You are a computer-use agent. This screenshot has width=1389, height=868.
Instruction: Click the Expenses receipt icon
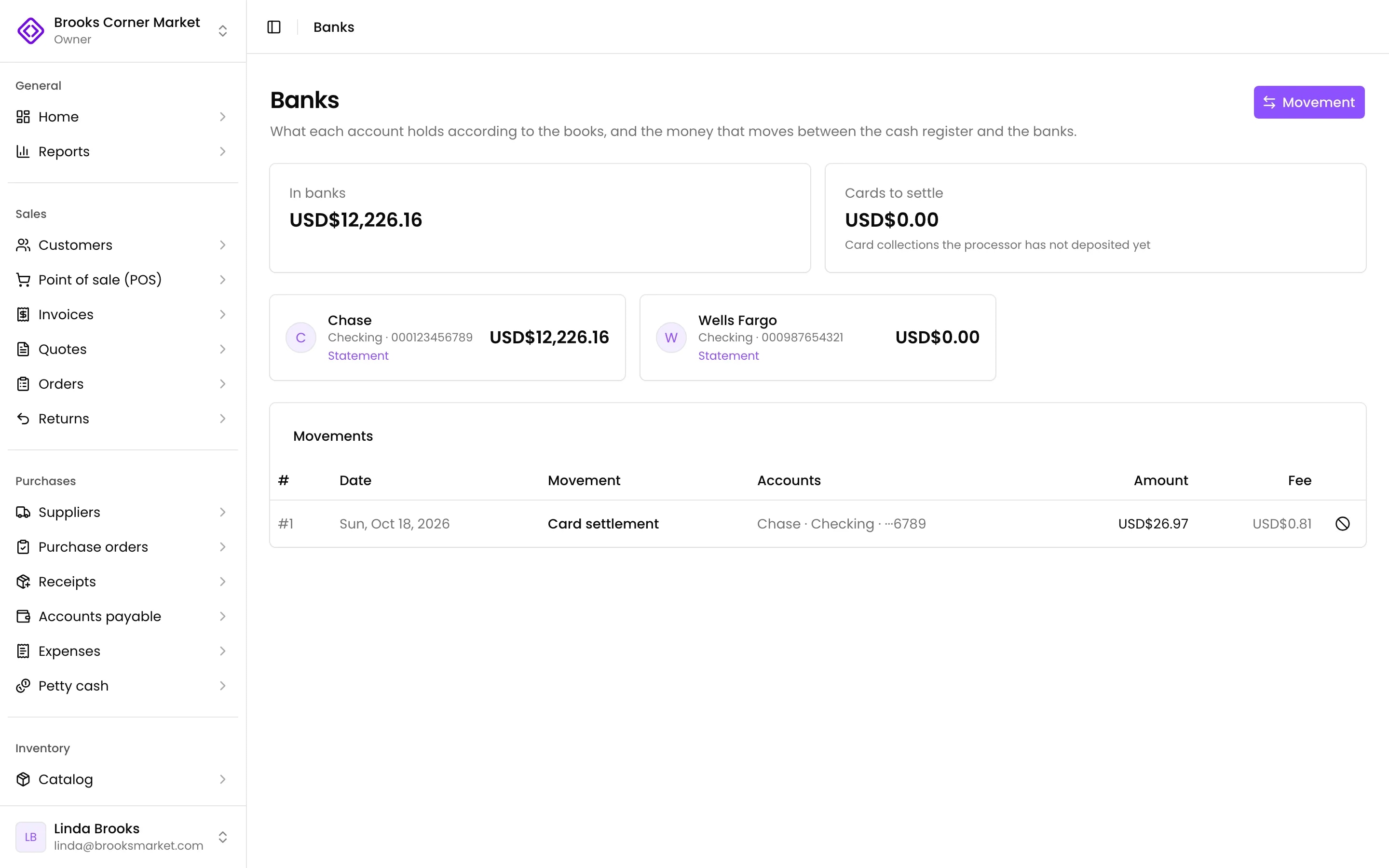pos(23,651)
